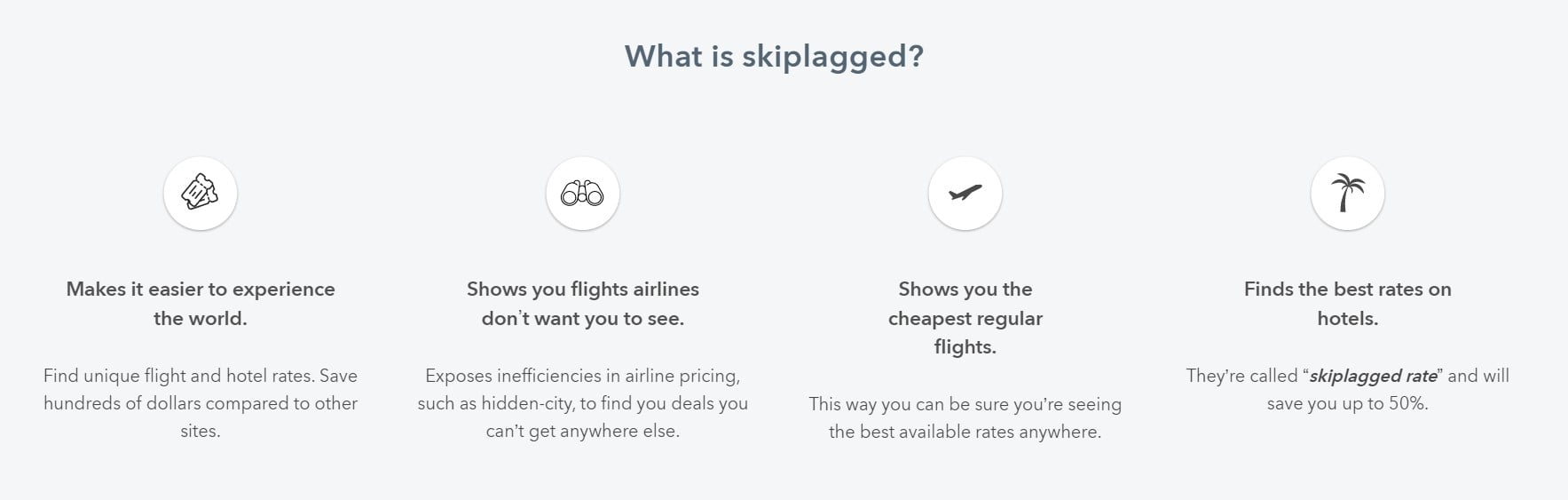
Task: Click the 'What is skiplagged?' heading
Action: click(x=774, y=57)
